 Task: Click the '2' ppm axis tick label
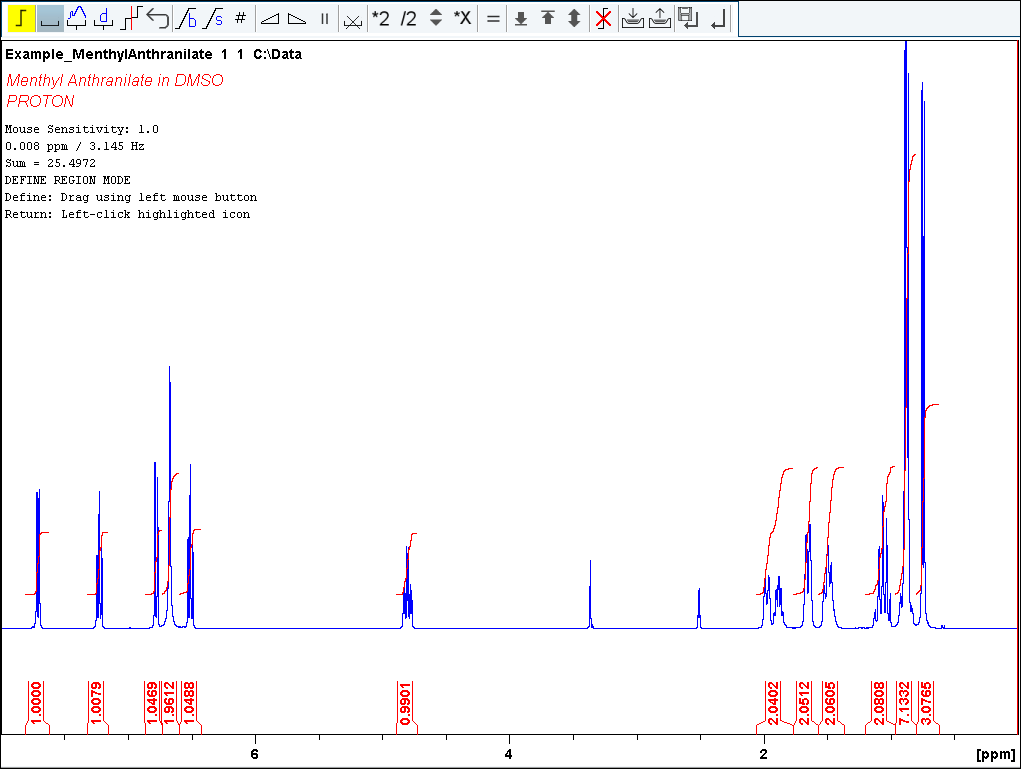pos(763,753)
